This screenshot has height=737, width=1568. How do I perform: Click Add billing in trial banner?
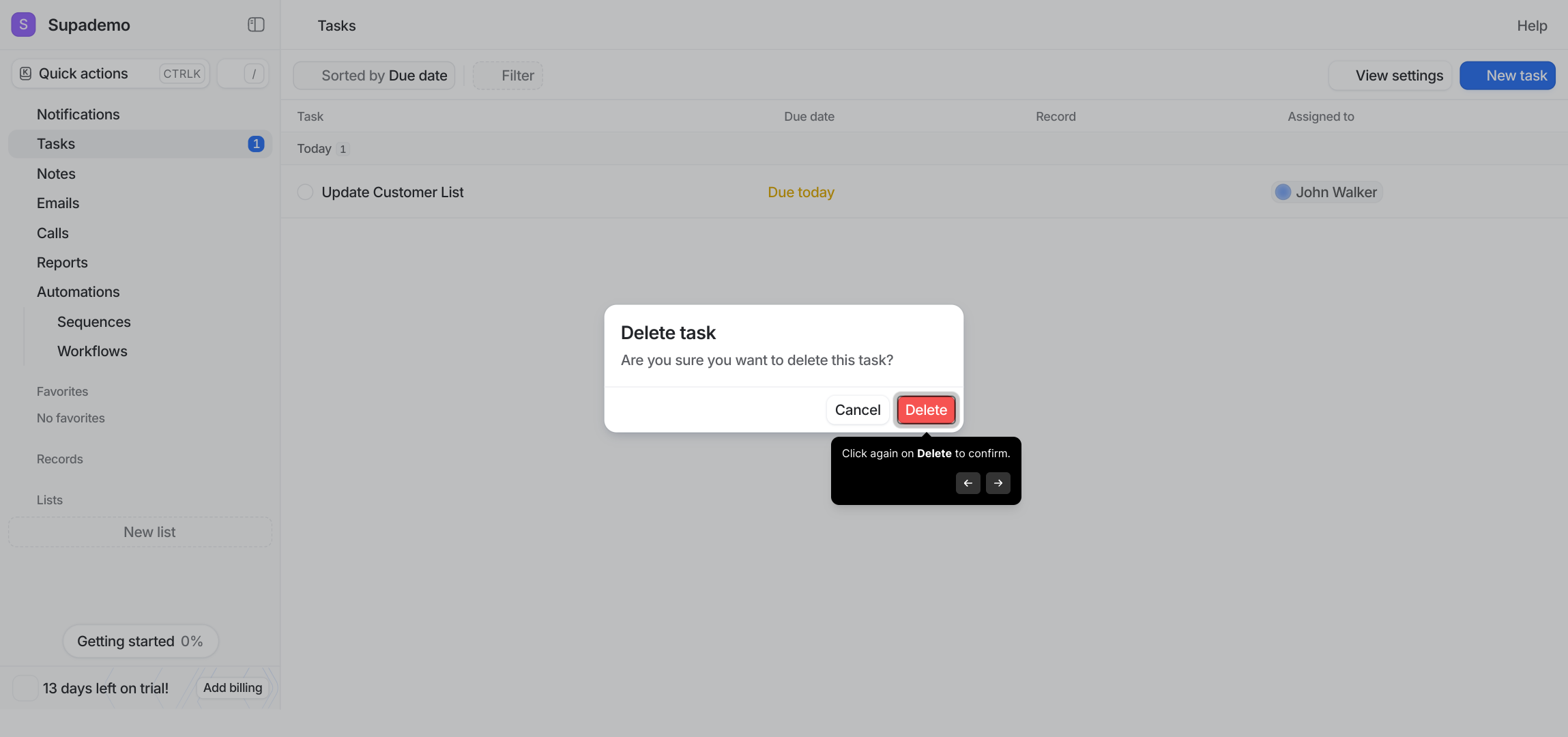pos(233,688)
